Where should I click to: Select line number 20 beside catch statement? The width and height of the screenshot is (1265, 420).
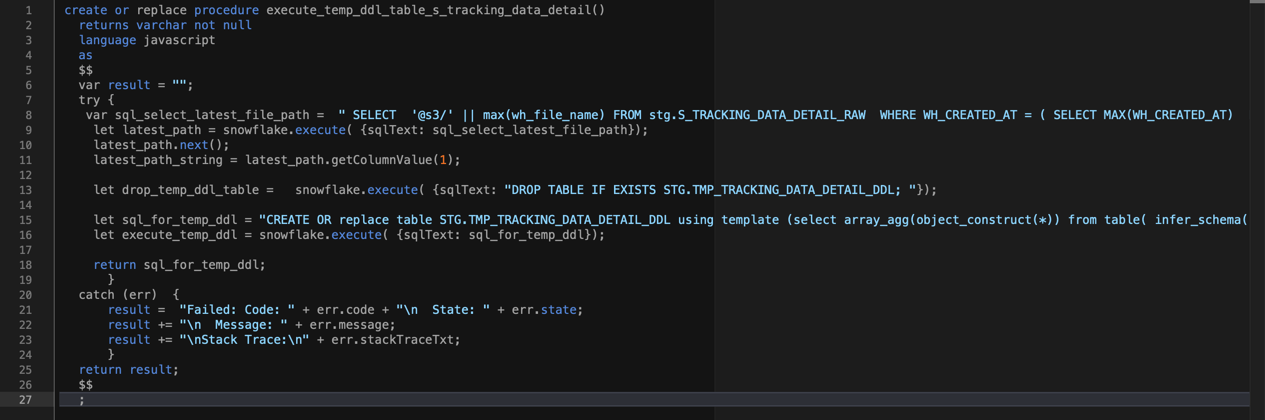(x=24, y=295)
